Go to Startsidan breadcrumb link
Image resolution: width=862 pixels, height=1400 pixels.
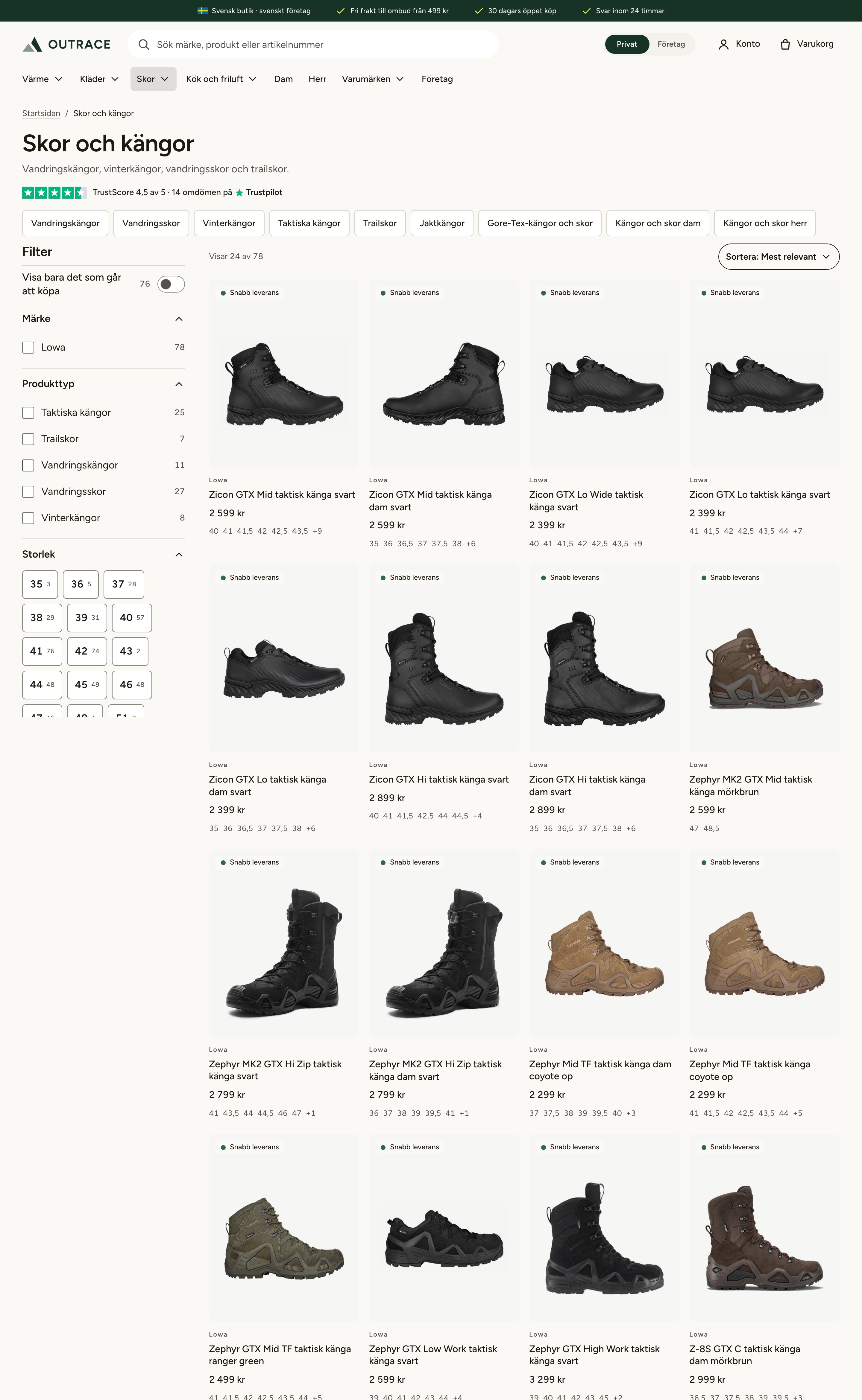point(41,113)
